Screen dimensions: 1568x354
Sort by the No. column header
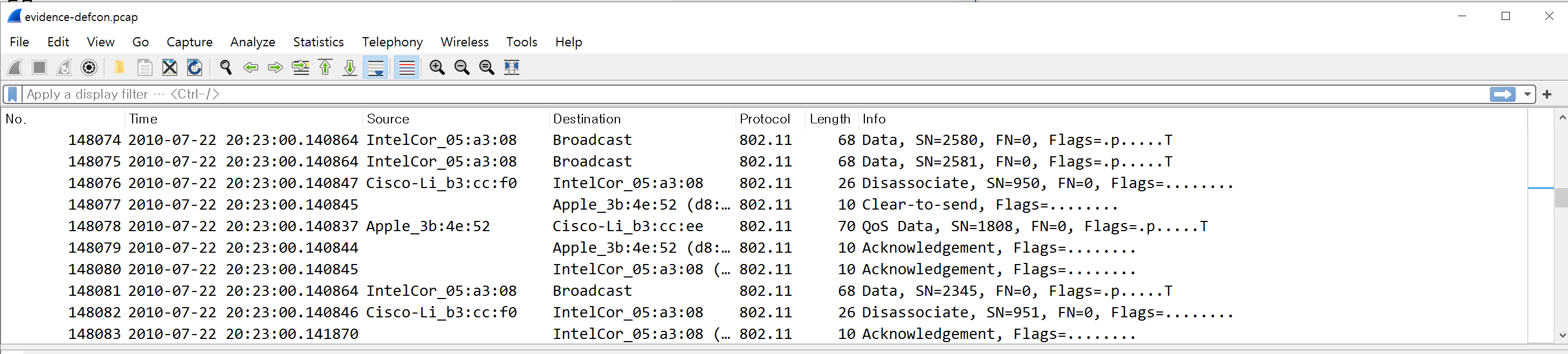63,119
